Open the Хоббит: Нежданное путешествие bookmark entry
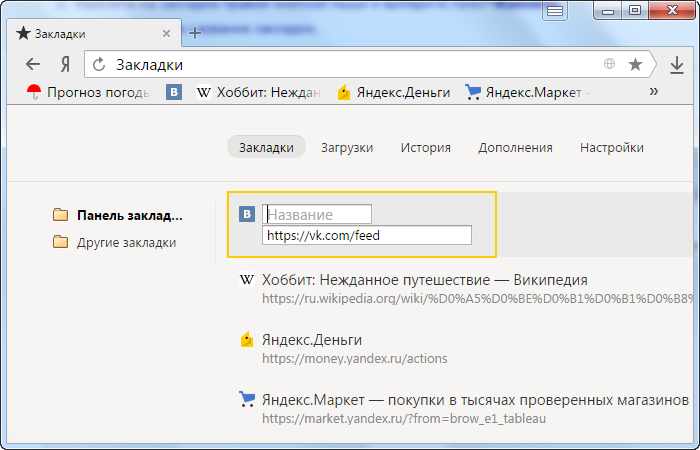 425,280
